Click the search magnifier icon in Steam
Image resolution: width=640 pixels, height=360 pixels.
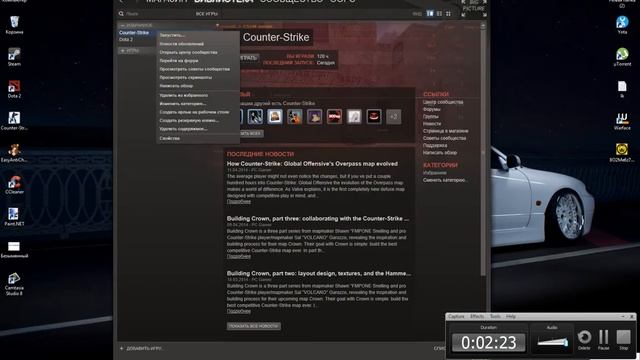tap(121, 14)
